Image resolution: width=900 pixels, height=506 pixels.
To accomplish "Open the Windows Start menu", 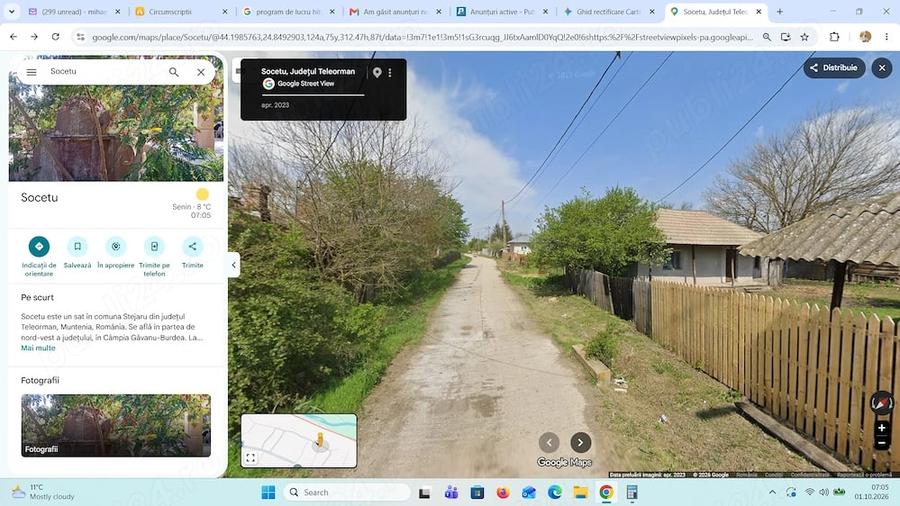I will (x=268, y=492).
